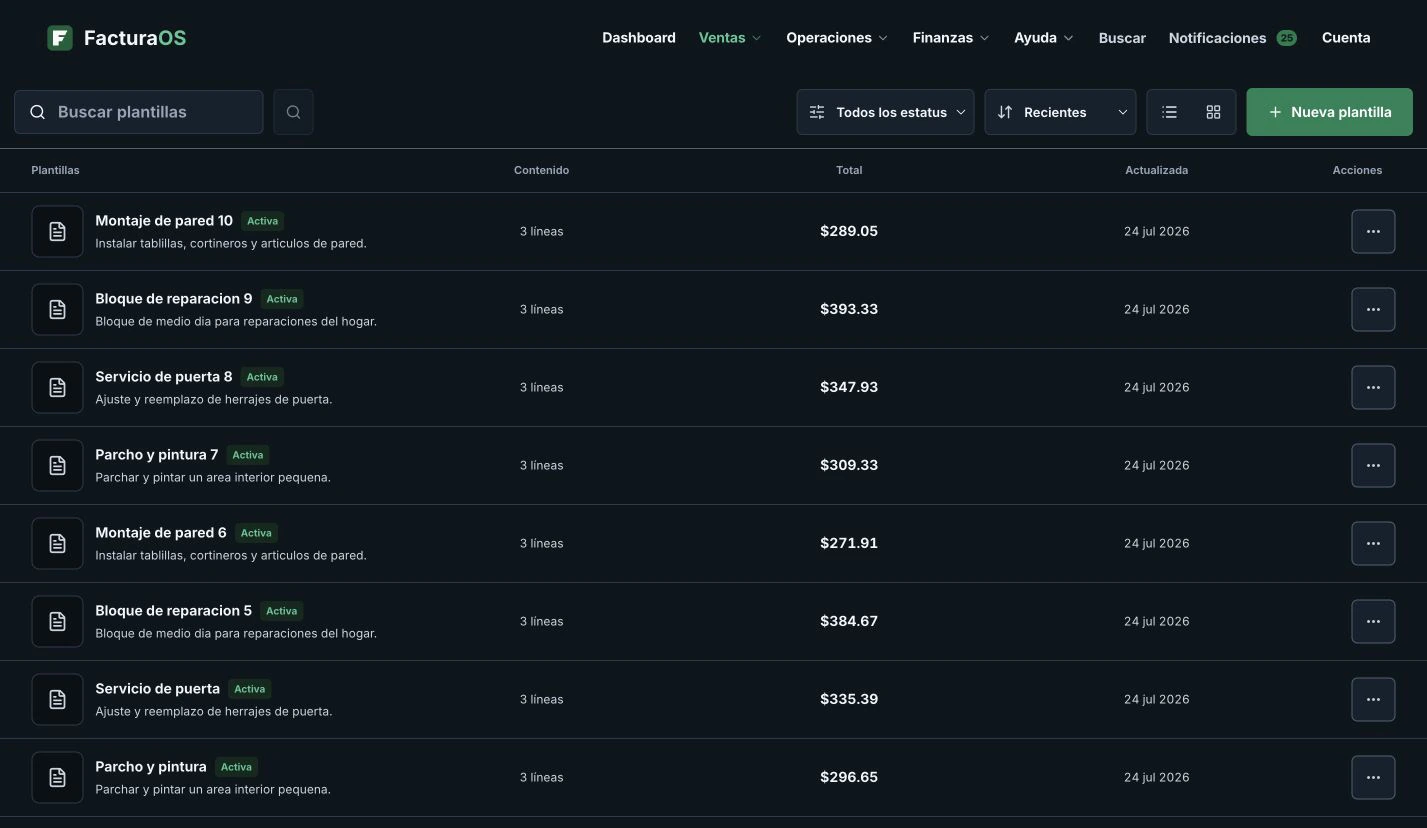
Task: Expand the Ventas navigation menu
Action: coord(730,38)
